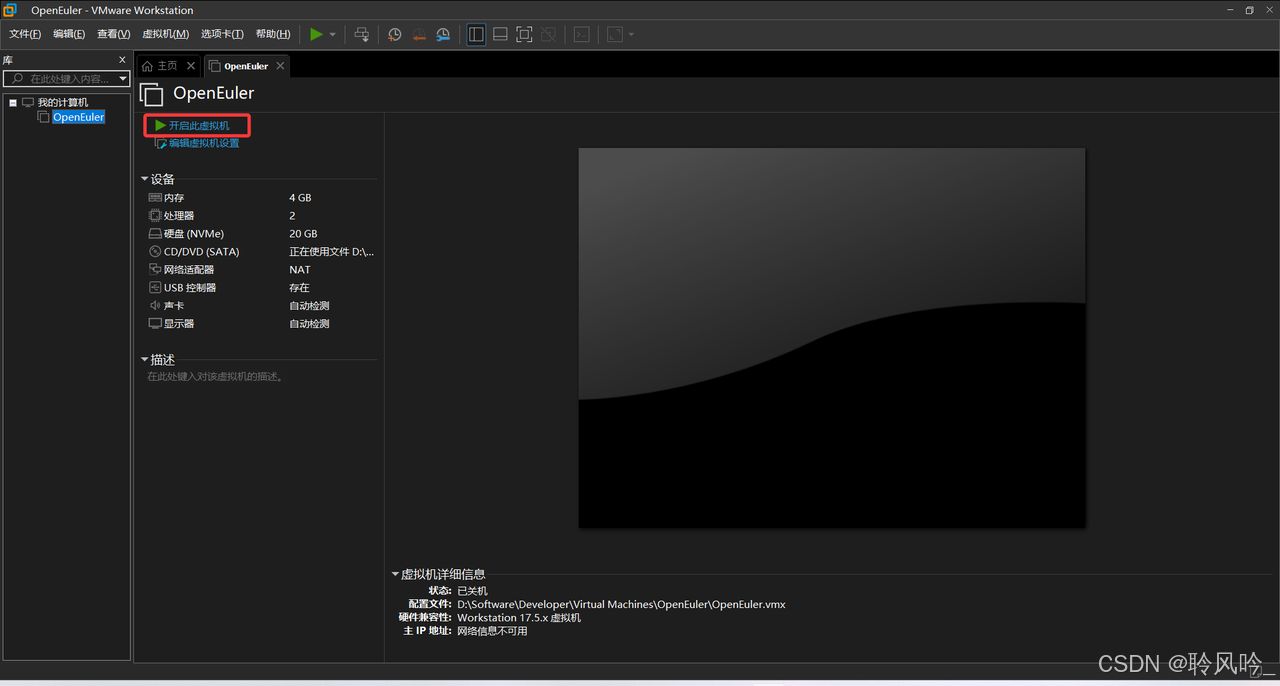Viewport: 1280px width, 686px height.
Task: Click the network icon beside 网络适配器
Action: 155,270
